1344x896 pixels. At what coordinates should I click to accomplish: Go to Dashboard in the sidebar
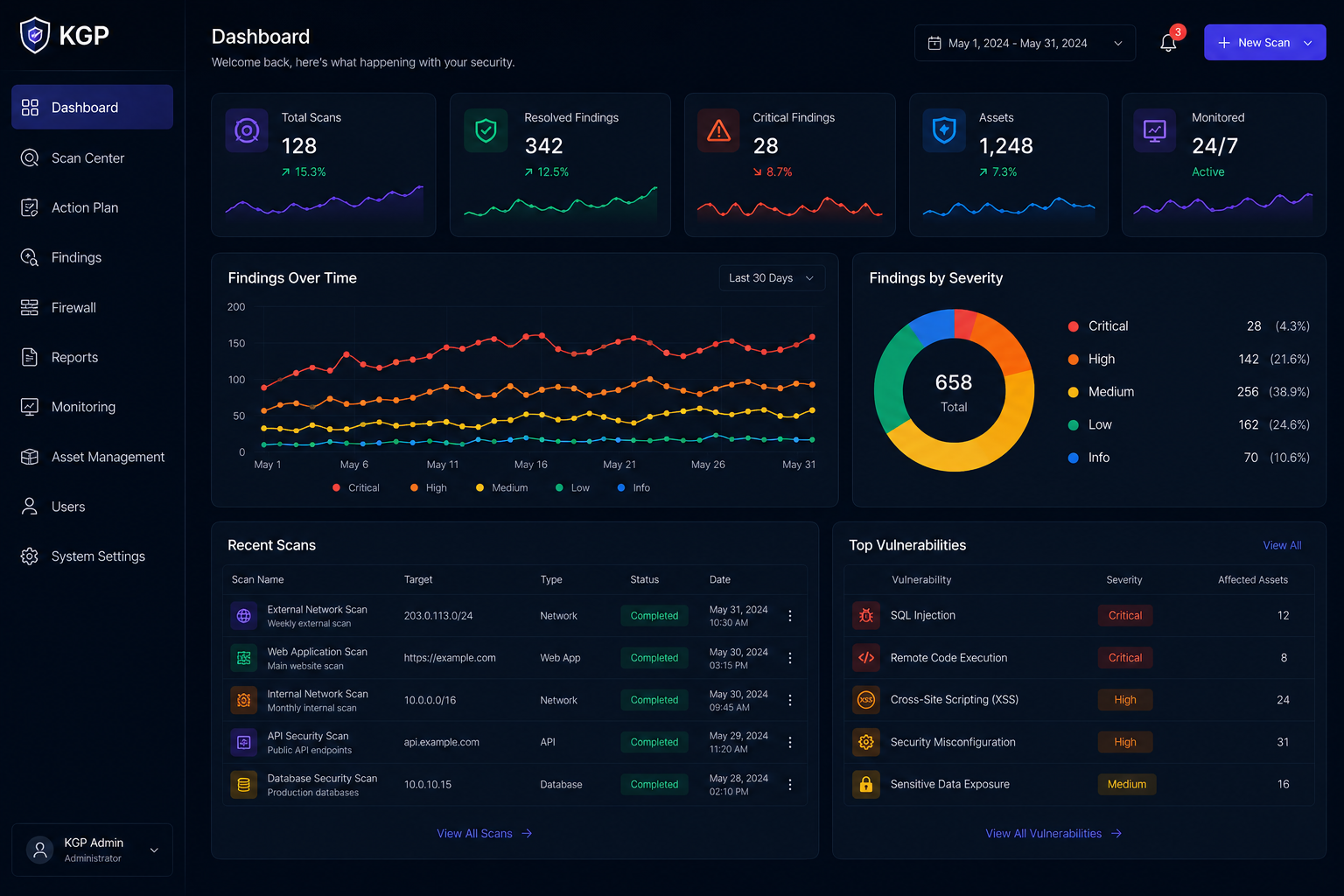(92, 108)
